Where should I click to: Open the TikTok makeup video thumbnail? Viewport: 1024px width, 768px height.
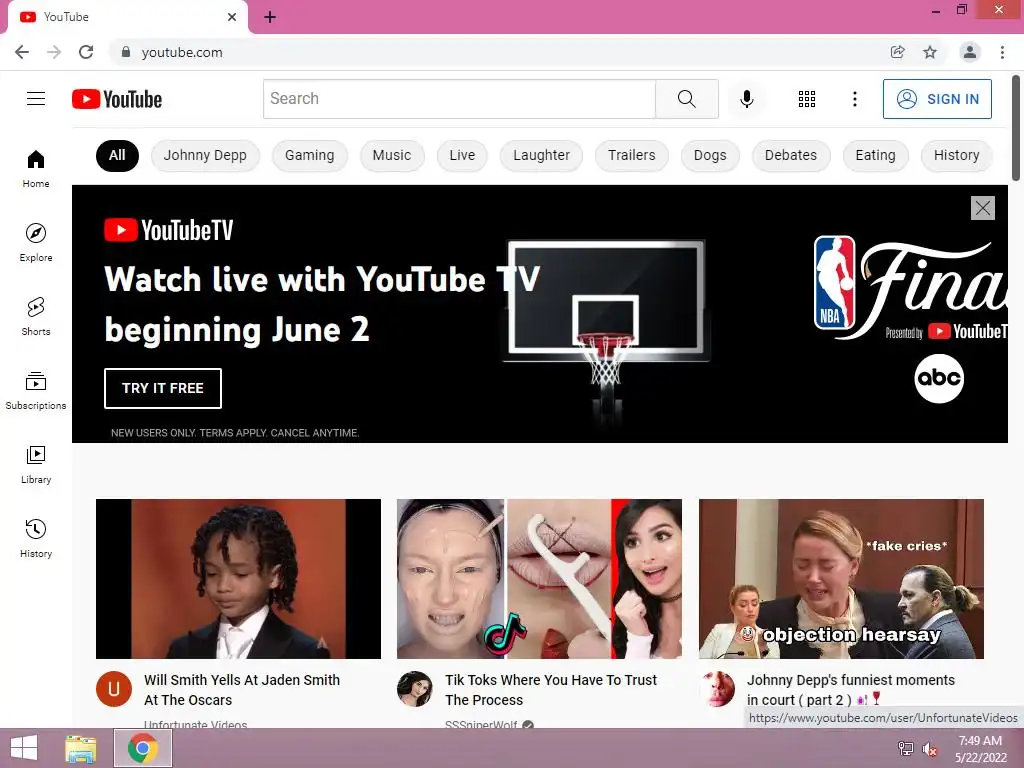click(x=539, y=579)
